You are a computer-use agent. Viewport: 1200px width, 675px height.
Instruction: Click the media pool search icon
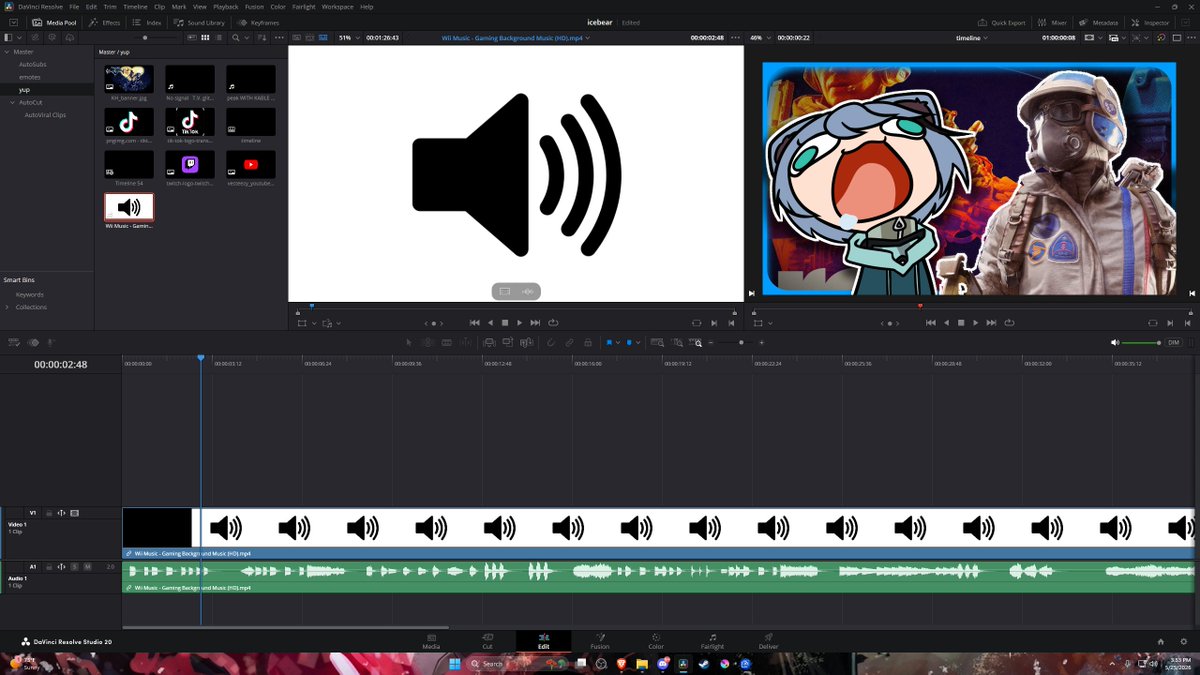[236, 37]
